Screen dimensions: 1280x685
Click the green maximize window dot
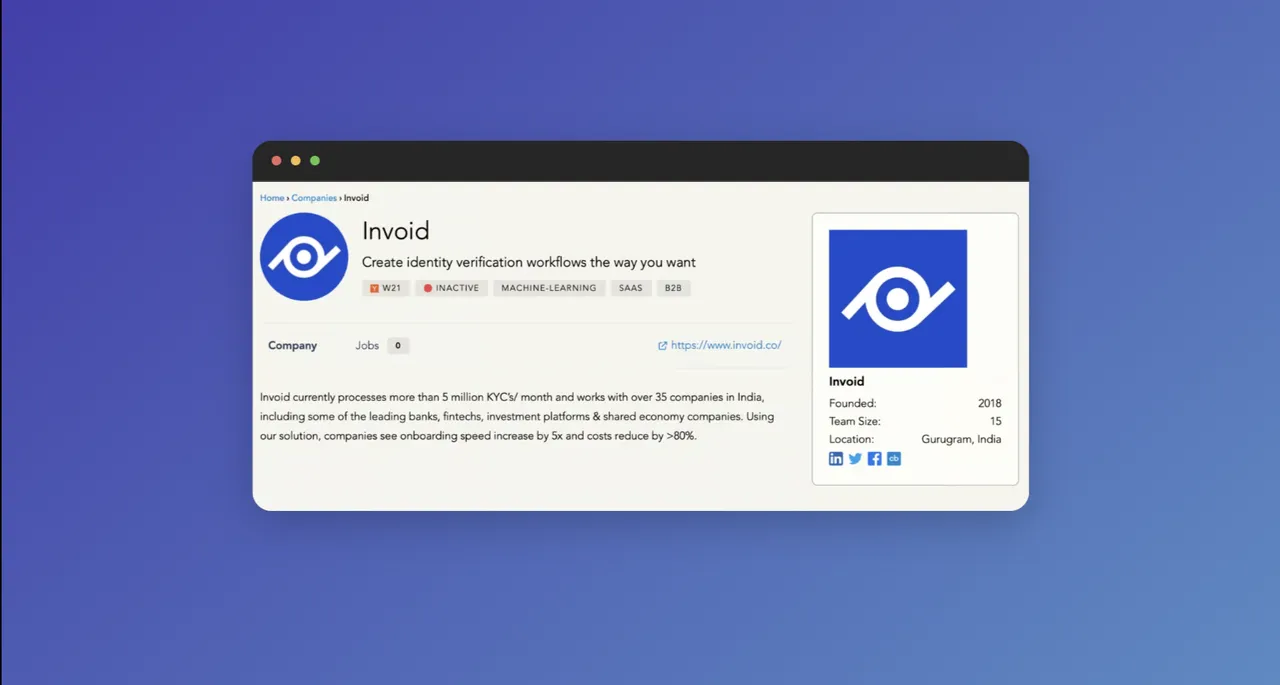315,161
